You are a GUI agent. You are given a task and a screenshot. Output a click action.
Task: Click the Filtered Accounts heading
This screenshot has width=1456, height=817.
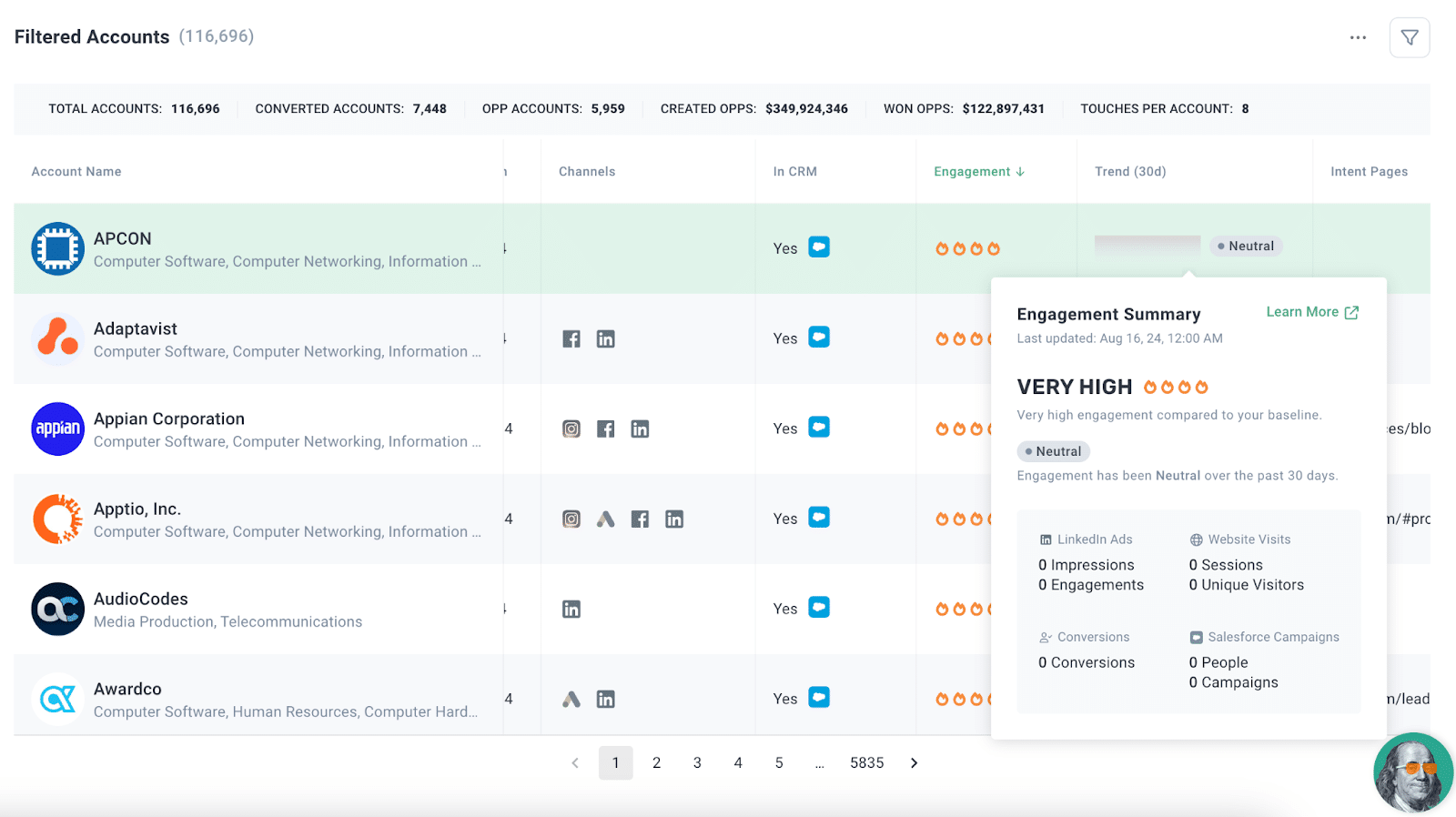click(x=92, y=36)
